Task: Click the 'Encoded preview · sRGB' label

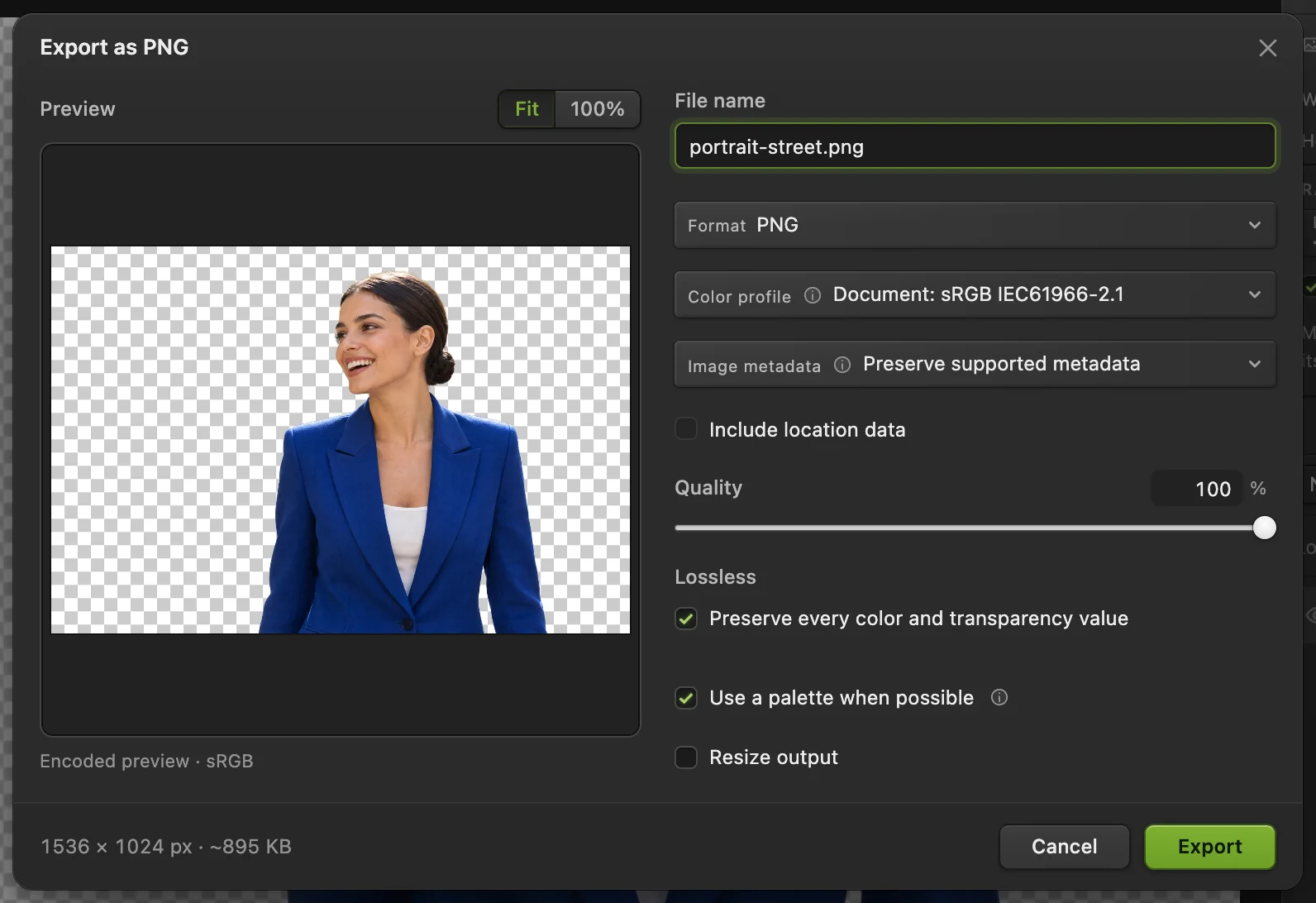Action: click(x=146, y=761)
